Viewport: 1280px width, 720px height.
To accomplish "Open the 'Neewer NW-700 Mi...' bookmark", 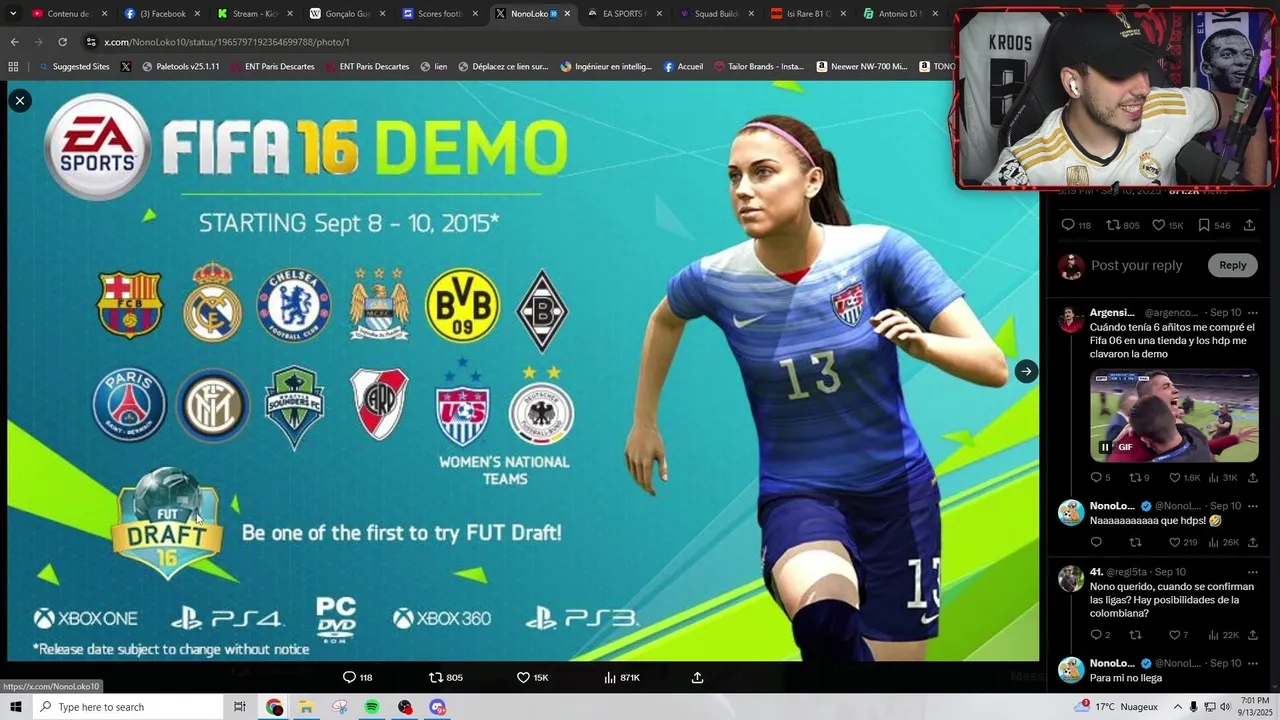I will pos(862,67).
